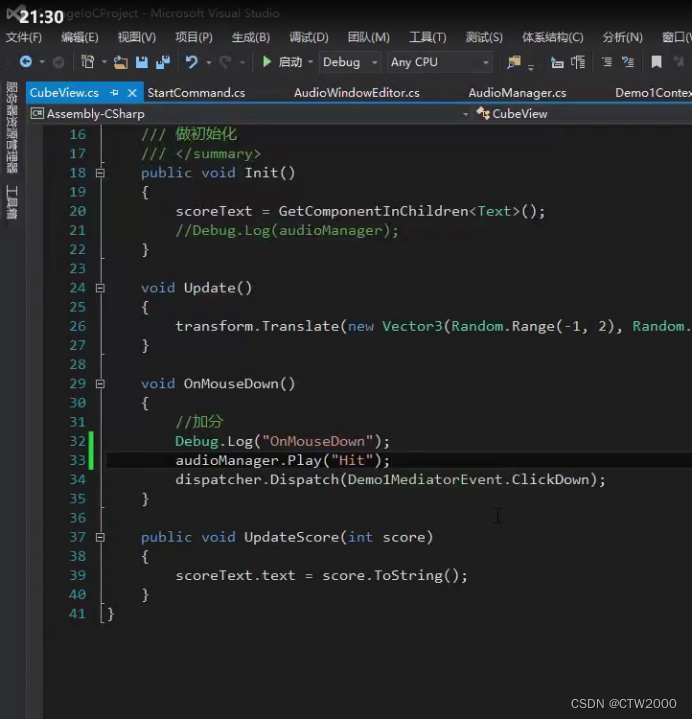Click the transform.Translate code line
Viewport: 693px width, 719px height.
[x=433, y=326]
